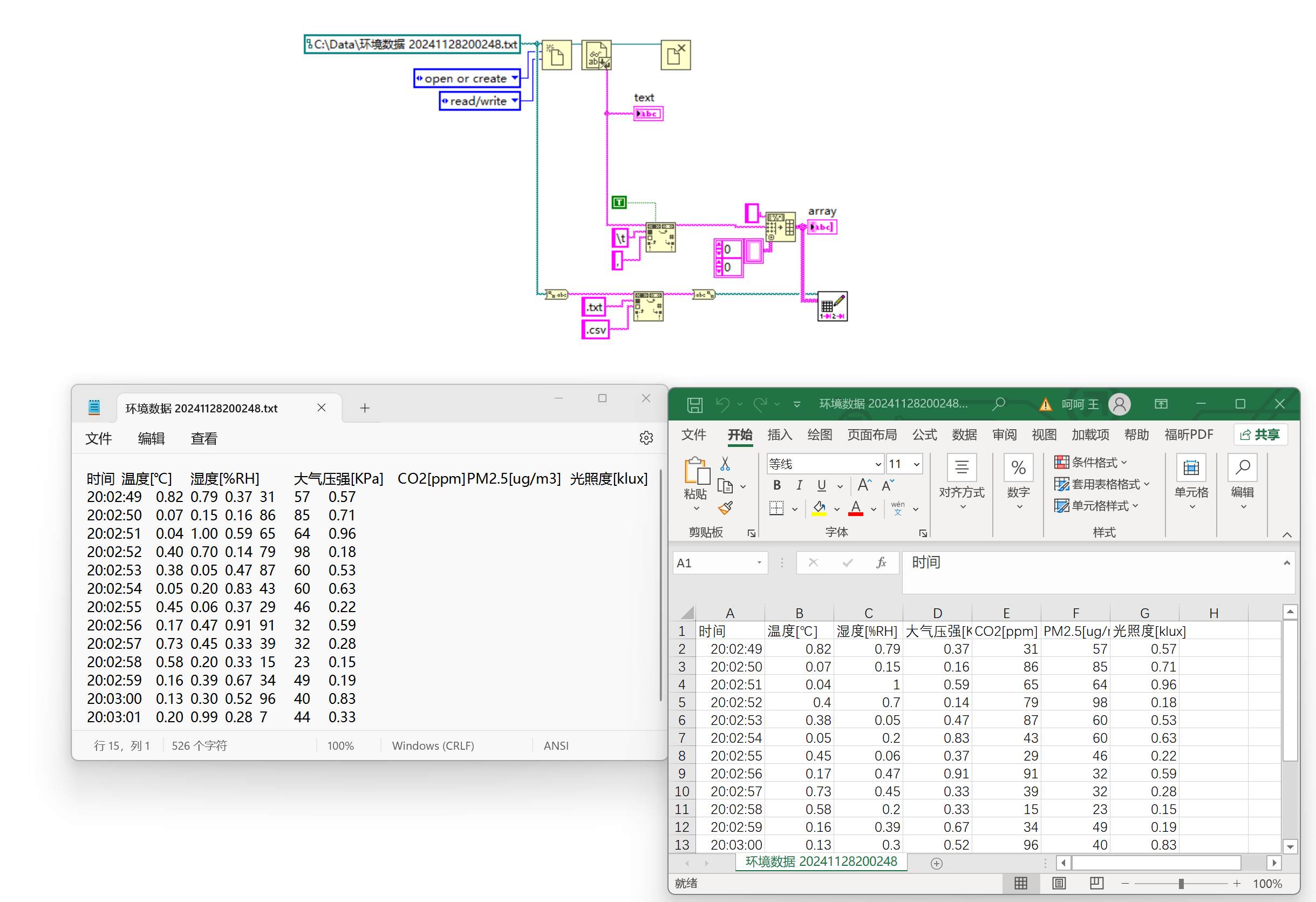1316x902 pixels.
Task: Click the 共享 share button
Action: click(1260, 435)
